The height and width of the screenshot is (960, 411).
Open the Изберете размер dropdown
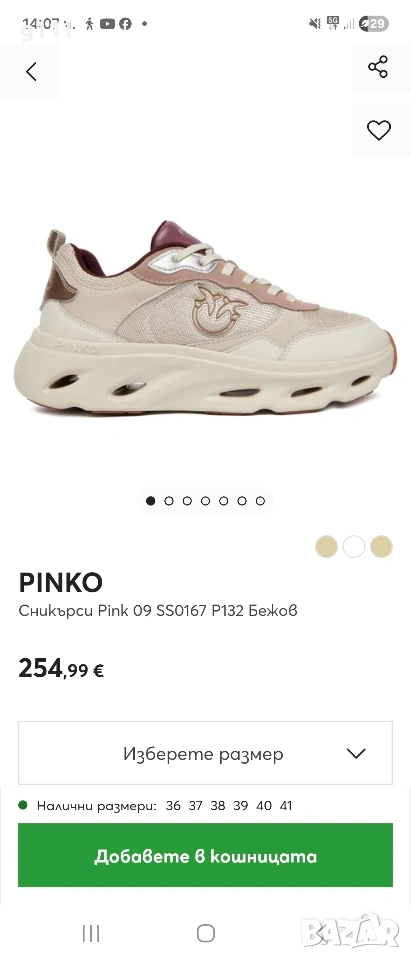[x=205, y=753]
